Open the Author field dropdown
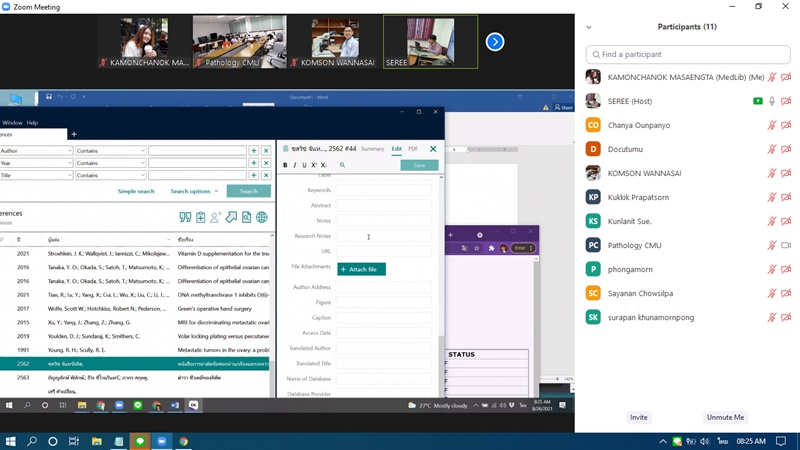 pyautogui.click(x=69, y=151)
